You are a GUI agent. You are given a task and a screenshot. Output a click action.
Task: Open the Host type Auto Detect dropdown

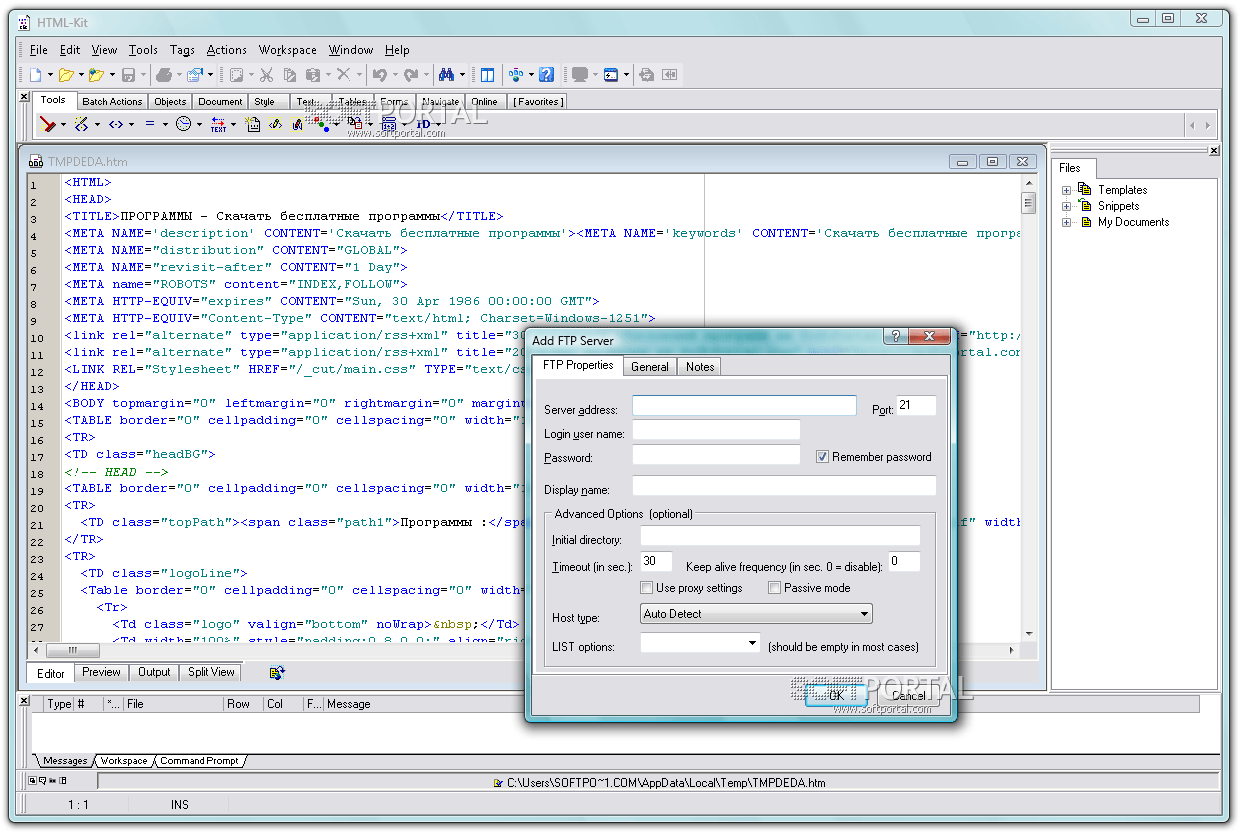(756, 614)
